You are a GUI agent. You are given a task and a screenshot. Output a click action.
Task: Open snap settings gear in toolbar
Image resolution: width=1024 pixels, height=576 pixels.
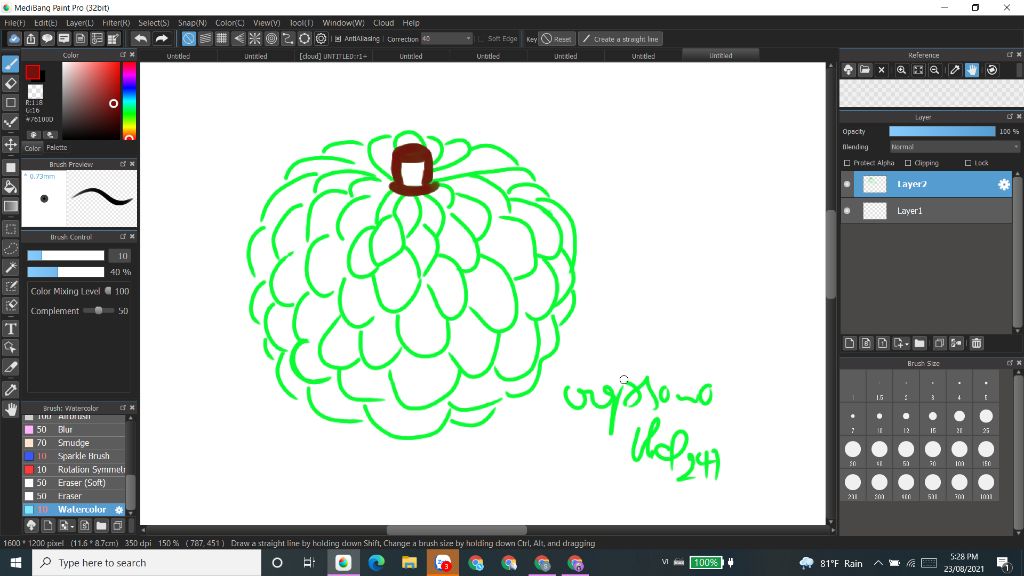coord(321,39)
